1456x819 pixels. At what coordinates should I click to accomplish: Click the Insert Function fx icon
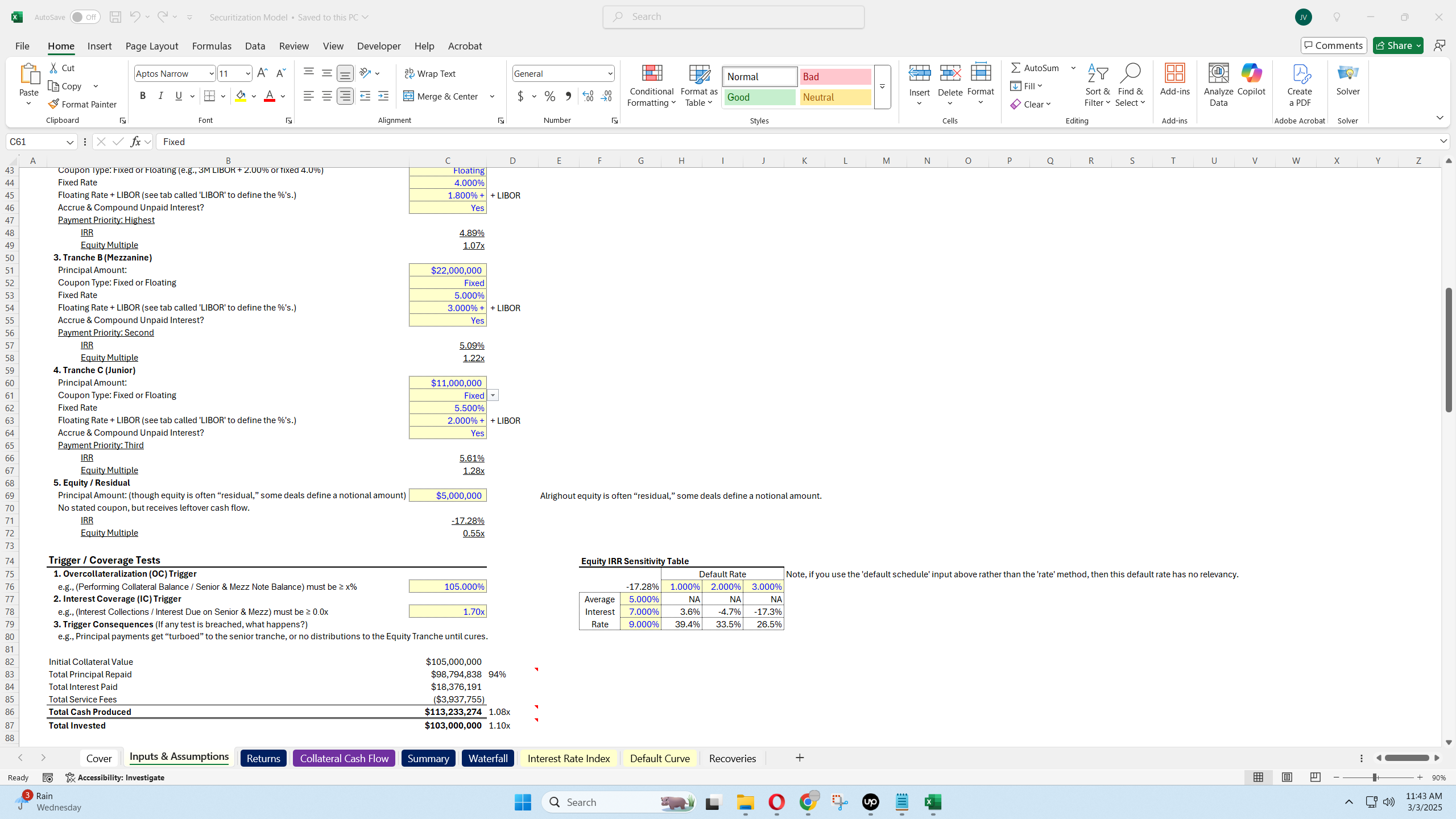coord(135,142)
